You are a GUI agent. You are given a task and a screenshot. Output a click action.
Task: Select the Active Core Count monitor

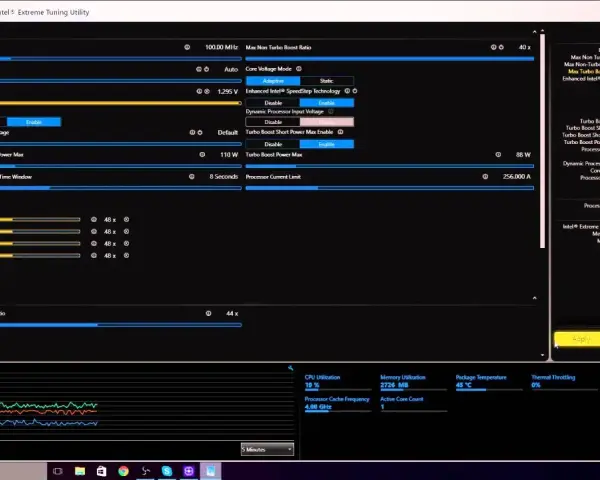pyautogui.click(x=413, y=403)
